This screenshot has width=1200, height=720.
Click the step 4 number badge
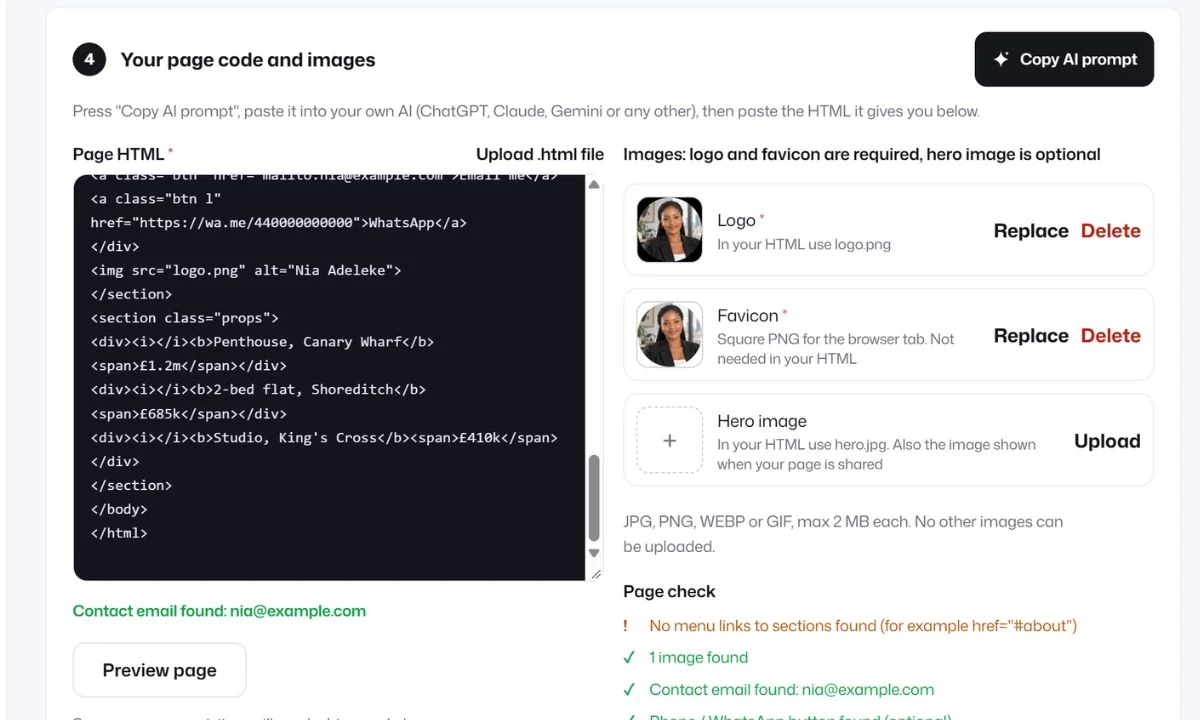[x=89, y=60]
